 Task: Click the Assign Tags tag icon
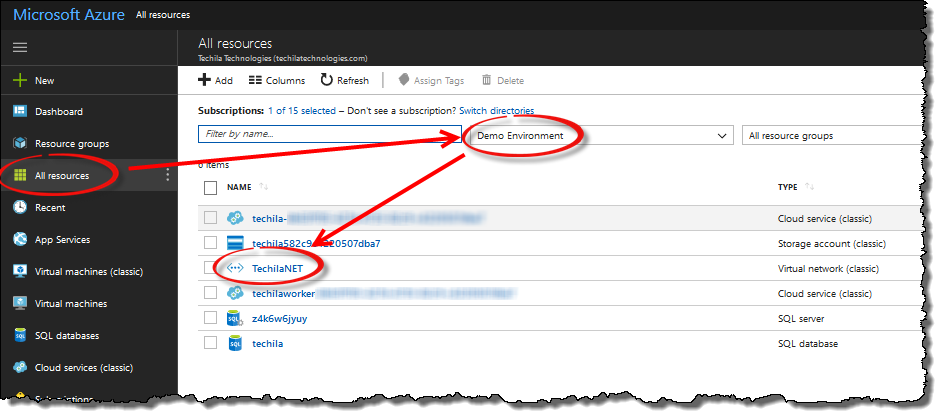tap(404, 80)
